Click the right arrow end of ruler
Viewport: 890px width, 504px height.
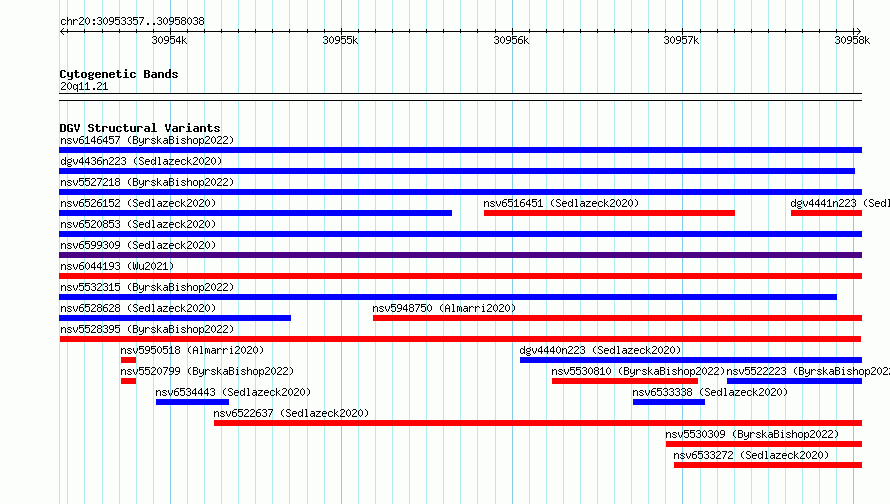(858, 31)
